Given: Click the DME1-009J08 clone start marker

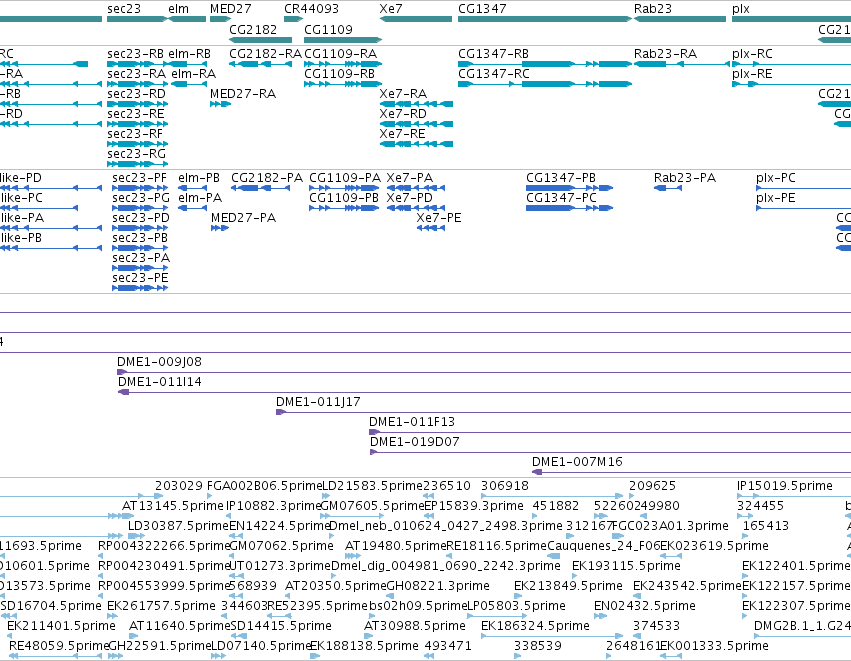Looking at the screenshot, I should [122, 372].
